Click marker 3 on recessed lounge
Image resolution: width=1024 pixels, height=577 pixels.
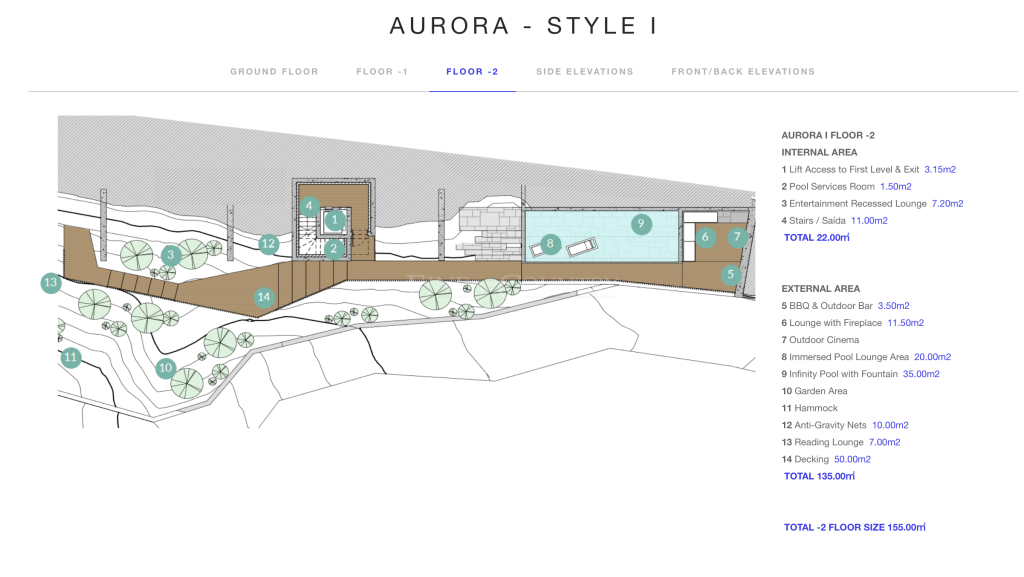171,255
